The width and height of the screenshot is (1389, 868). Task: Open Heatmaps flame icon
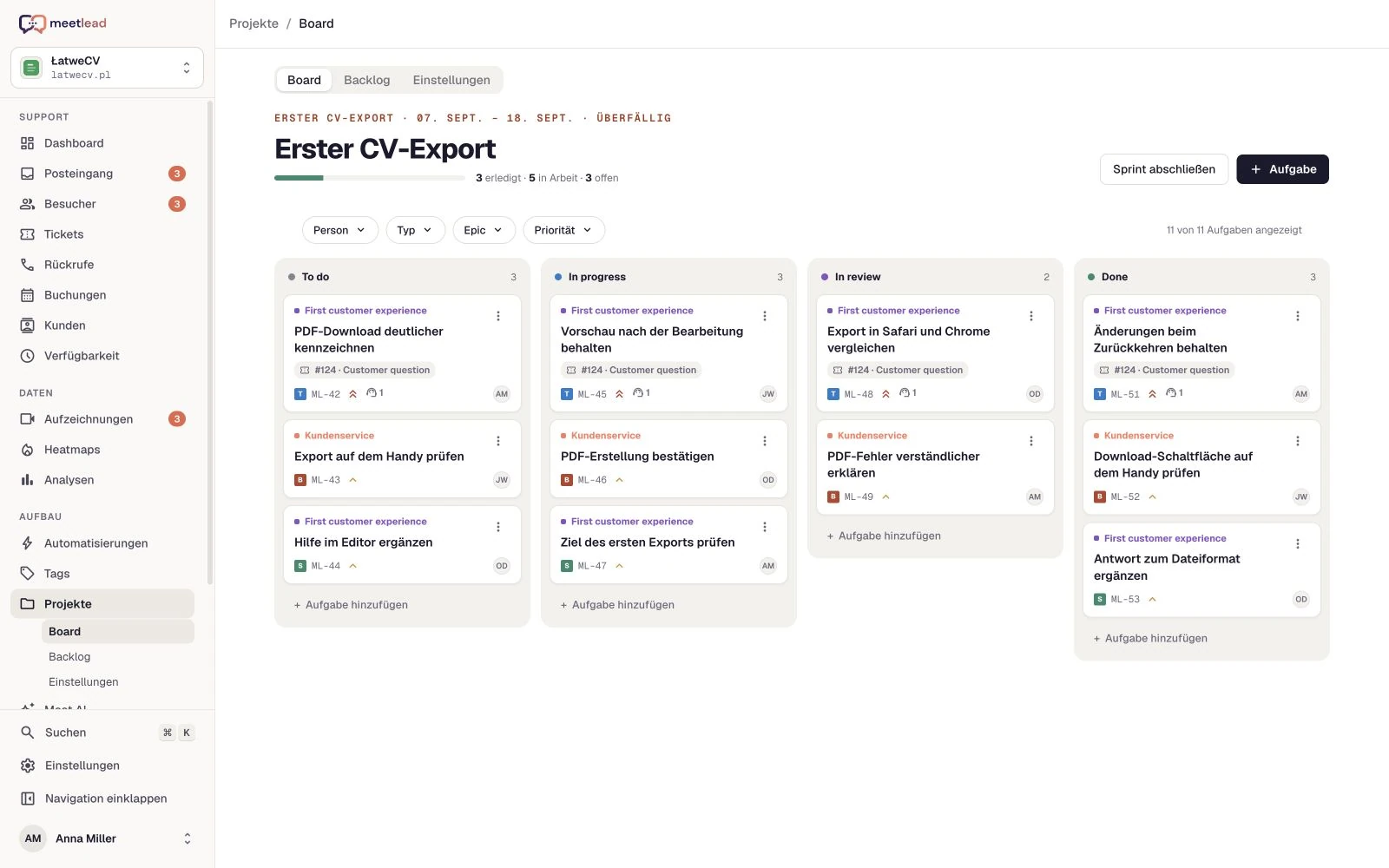(x=27, y=450)
